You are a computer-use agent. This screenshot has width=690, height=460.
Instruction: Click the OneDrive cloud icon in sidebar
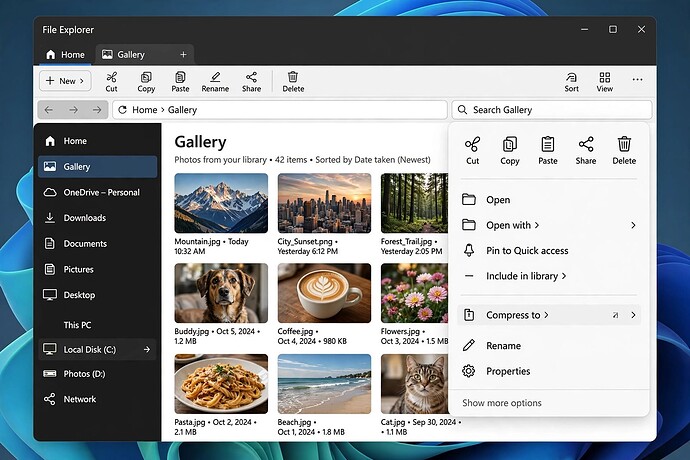tap(50, 192)
